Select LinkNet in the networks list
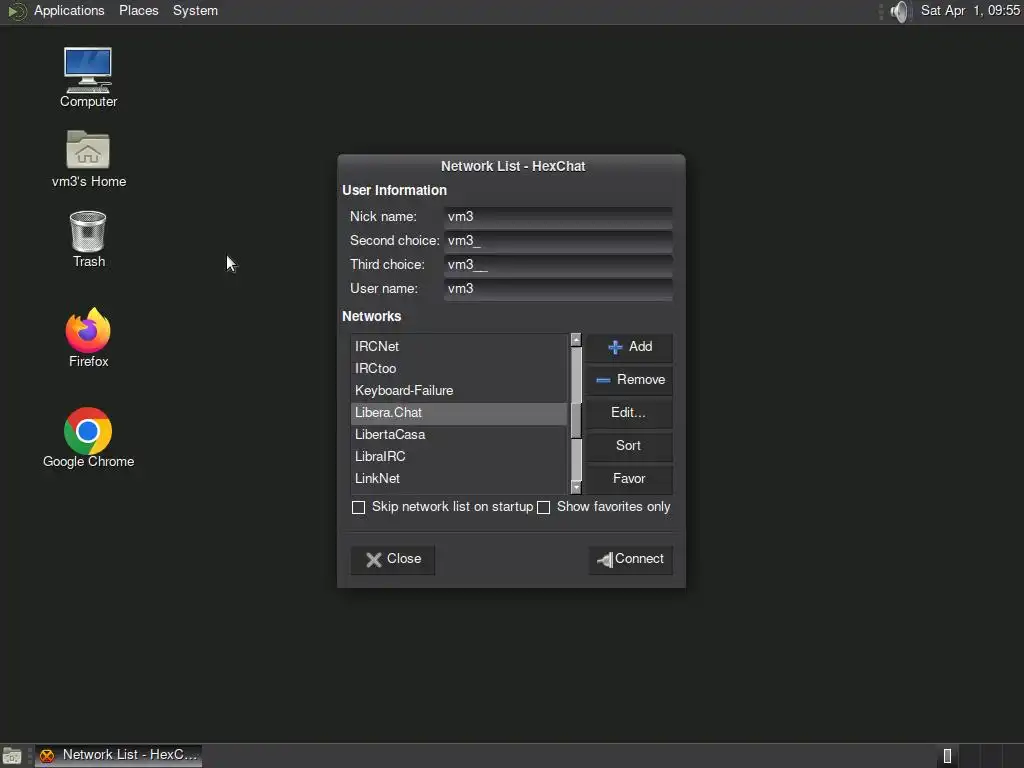 pos(459,479)
